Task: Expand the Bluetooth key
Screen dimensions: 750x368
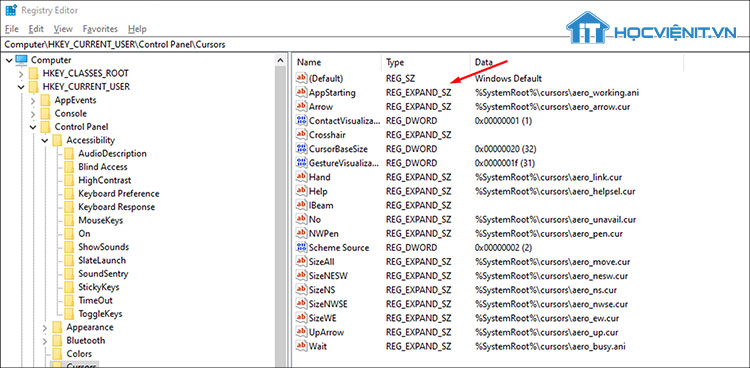Action: pyautogui.click(x=44, y=341)
